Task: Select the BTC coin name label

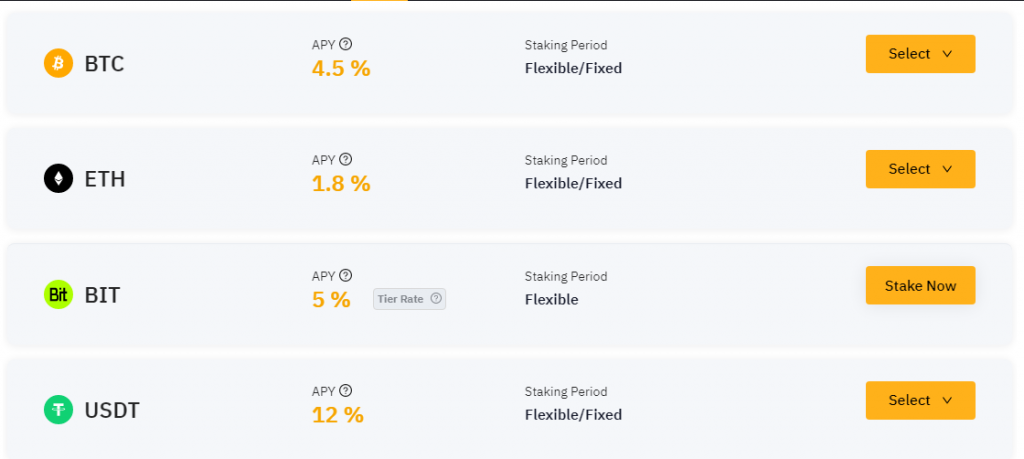Action: (x=104, y=64)
